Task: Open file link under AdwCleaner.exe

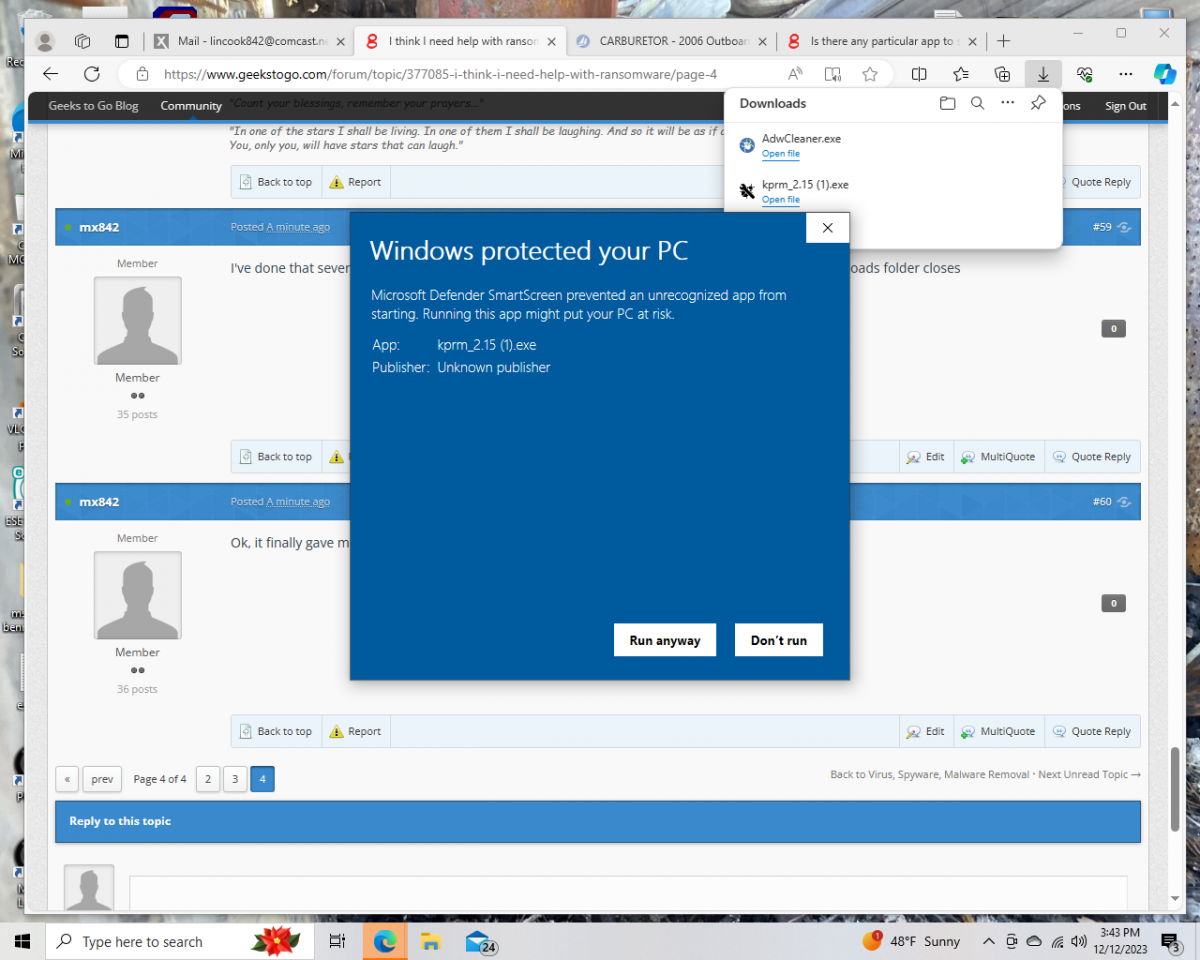Action: (780, 154)
